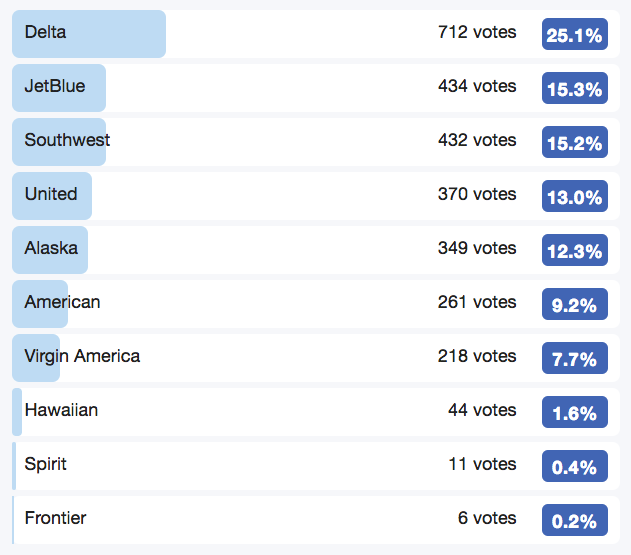
Task: Click the 15.2% percentage badge
Action: pos(575,142)
